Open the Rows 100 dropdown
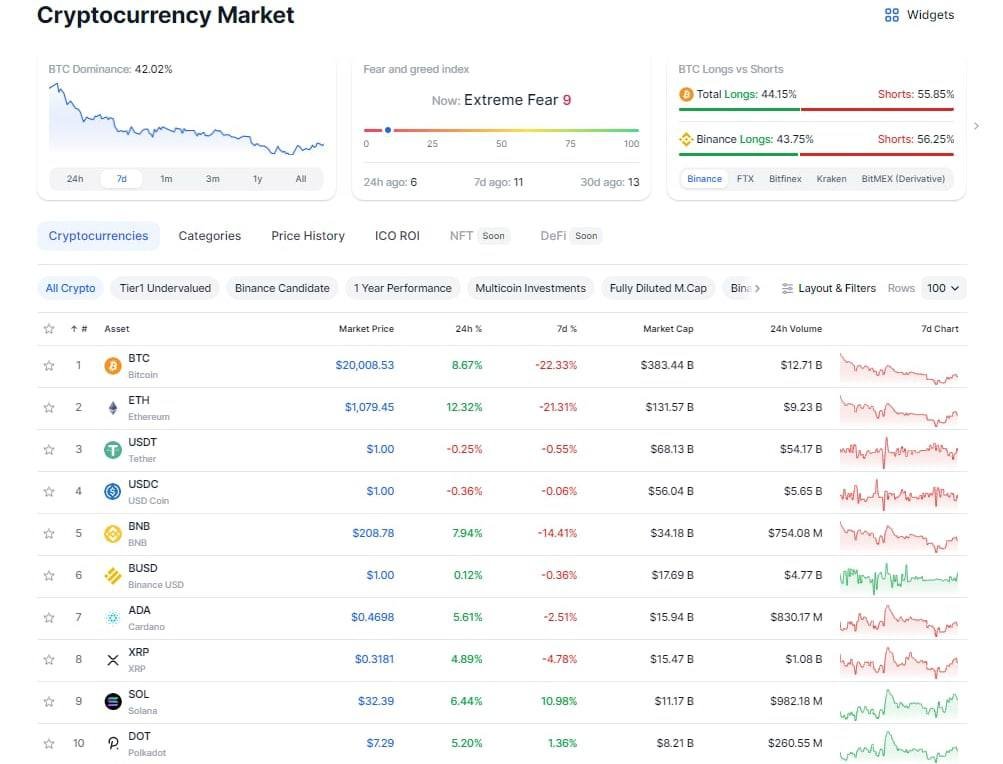Image resolution: width=1003 pixels, height=764 pixels. 943,288
